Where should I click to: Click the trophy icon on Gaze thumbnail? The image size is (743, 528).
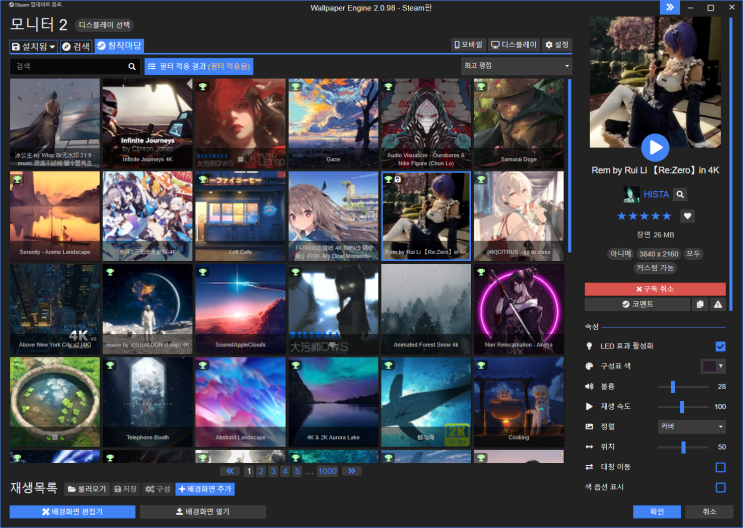295,86
